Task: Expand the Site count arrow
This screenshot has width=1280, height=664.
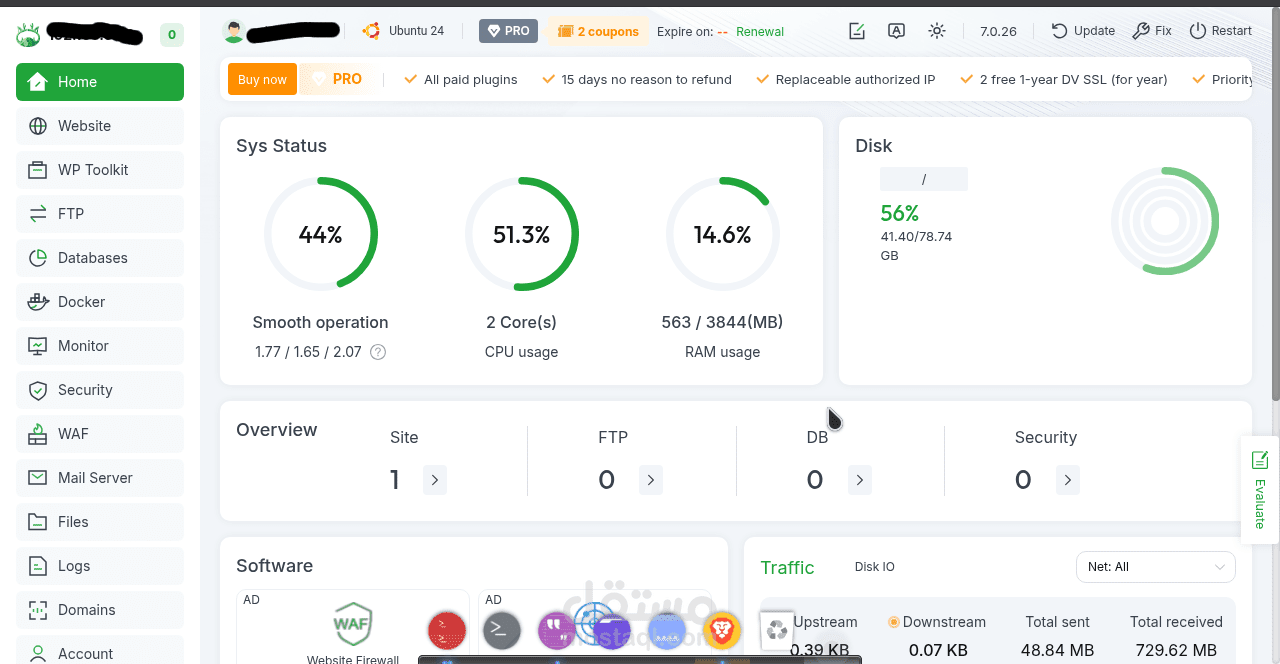Action: pyautogui.click(x=435, y=480)
